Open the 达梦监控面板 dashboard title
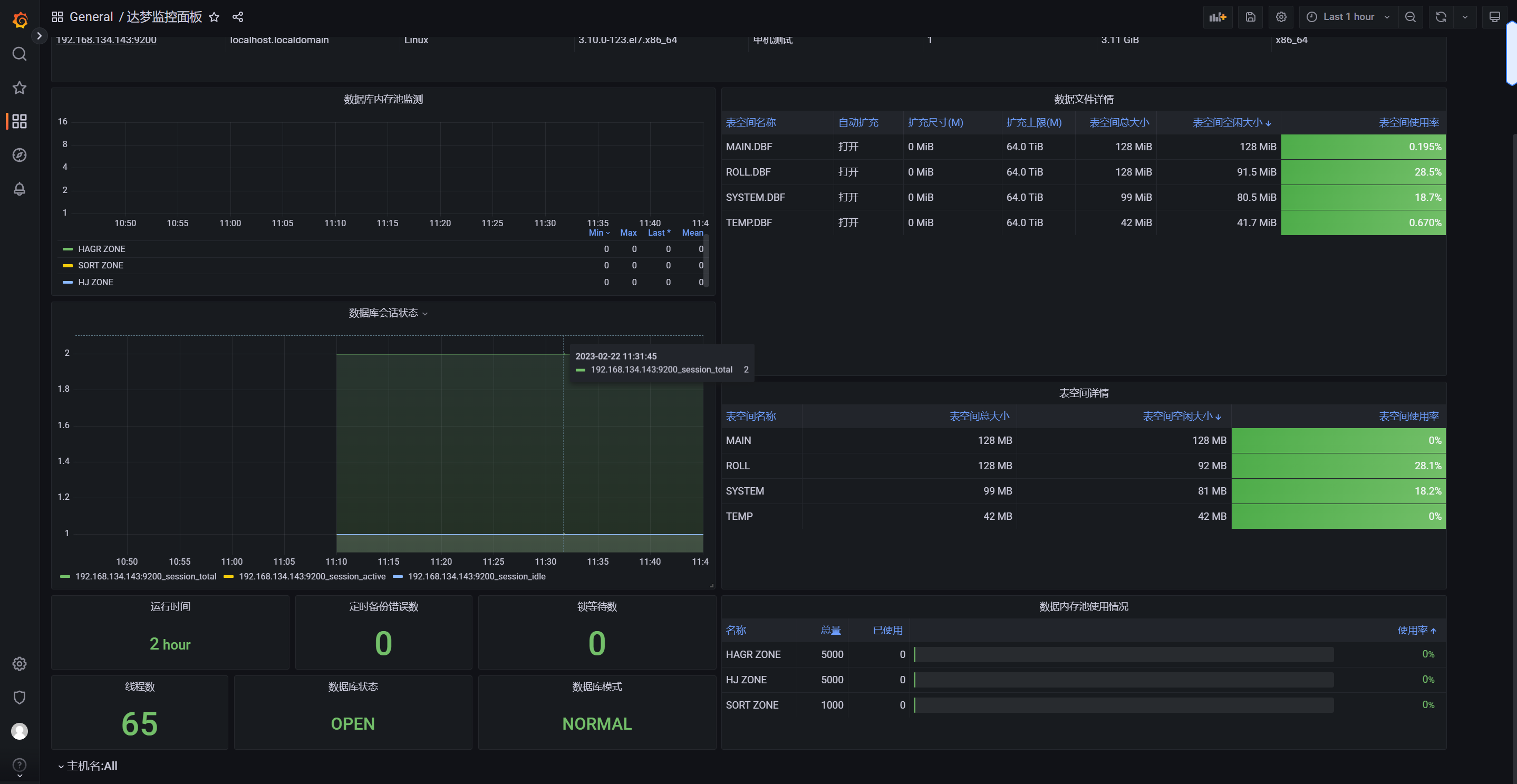This screenshot has width=1517, height=784. point(165,17)
